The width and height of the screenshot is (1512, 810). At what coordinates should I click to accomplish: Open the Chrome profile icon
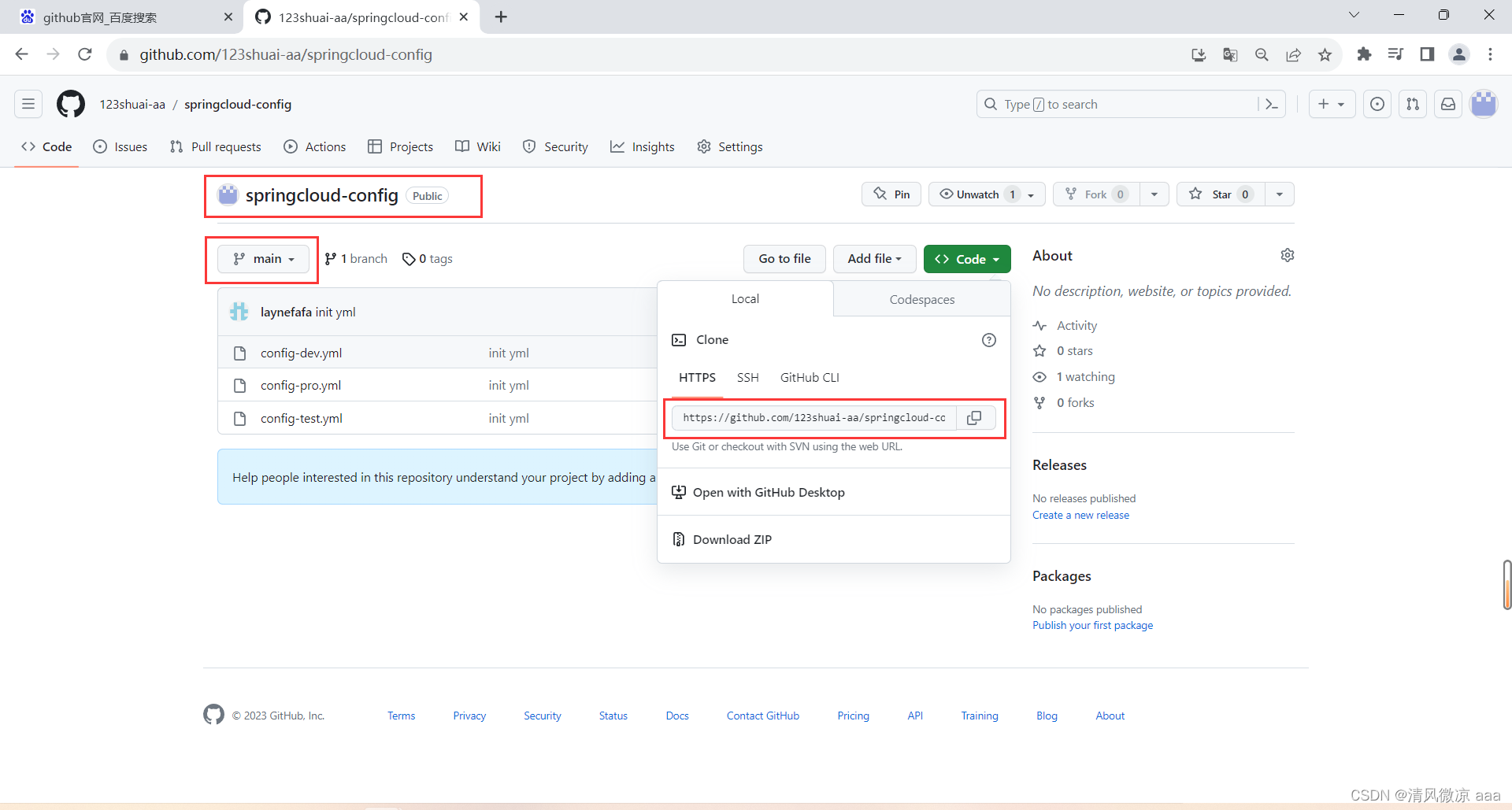pos(1459,54)
